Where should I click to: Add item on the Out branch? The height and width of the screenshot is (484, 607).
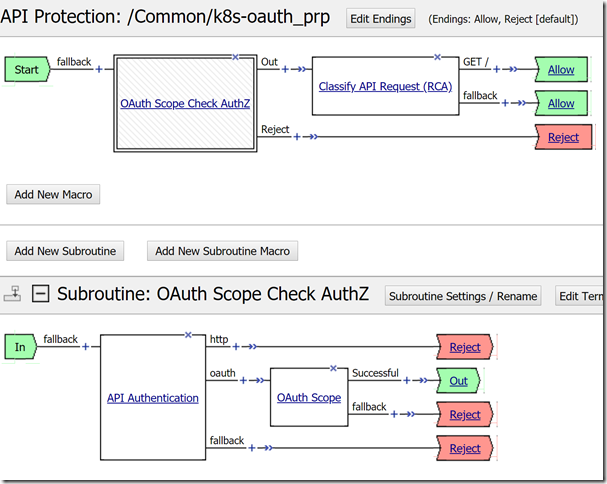[x=286, y=69]
